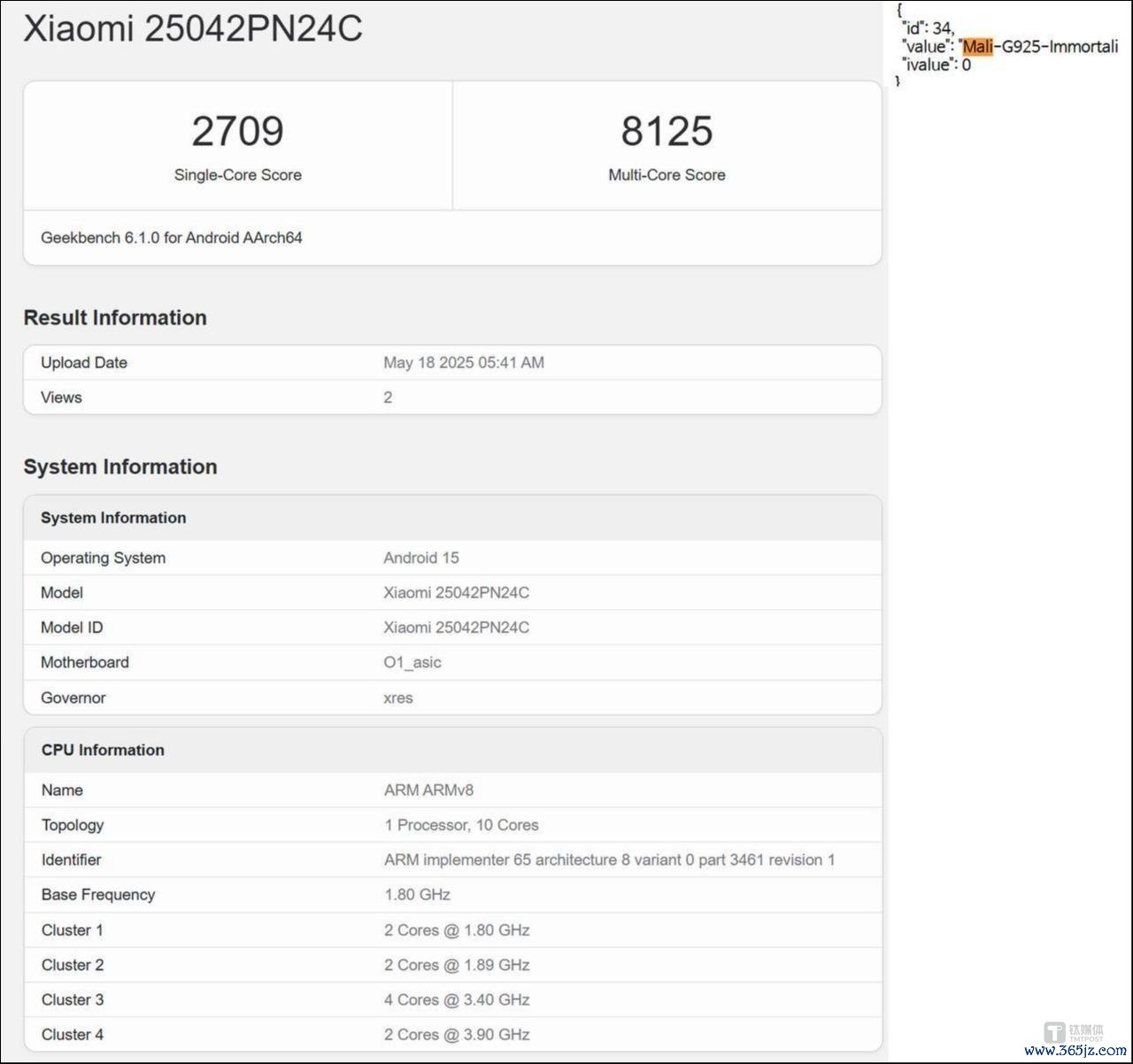1133x1064 pixels.
Task: Click the Android 15 value
Action: coord(421,558)
